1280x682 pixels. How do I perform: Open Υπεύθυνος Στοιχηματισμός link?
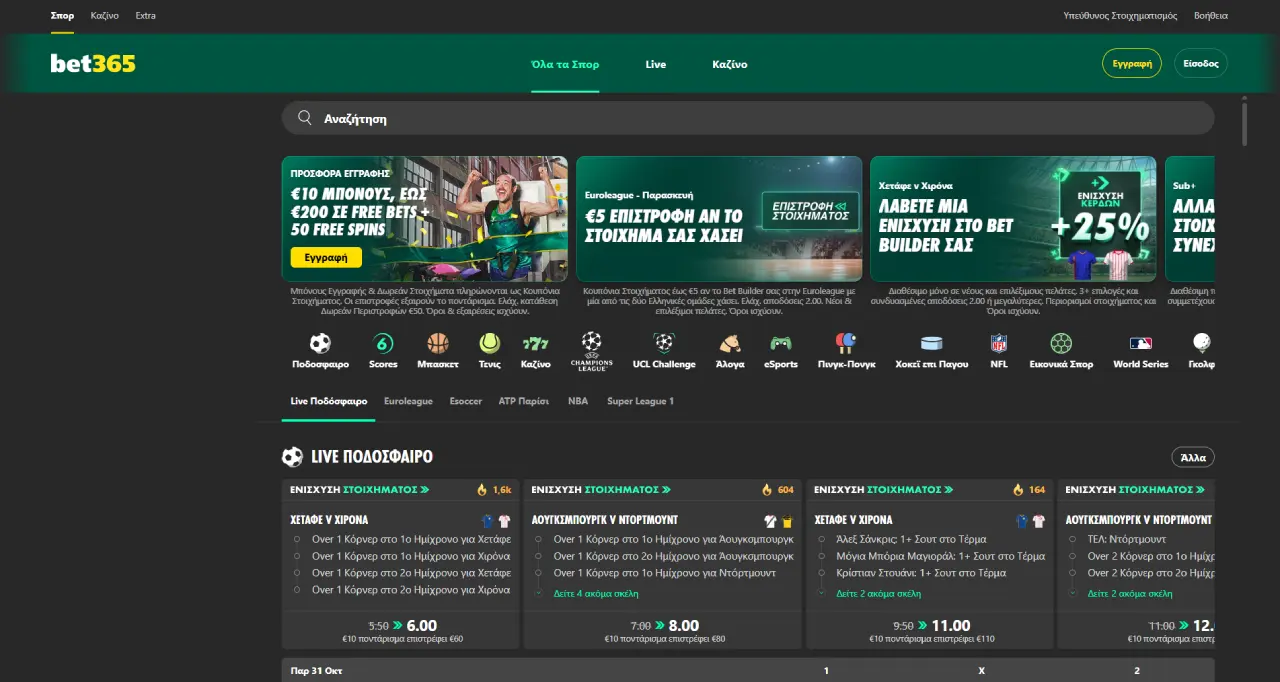click(x=1121, y=16)
